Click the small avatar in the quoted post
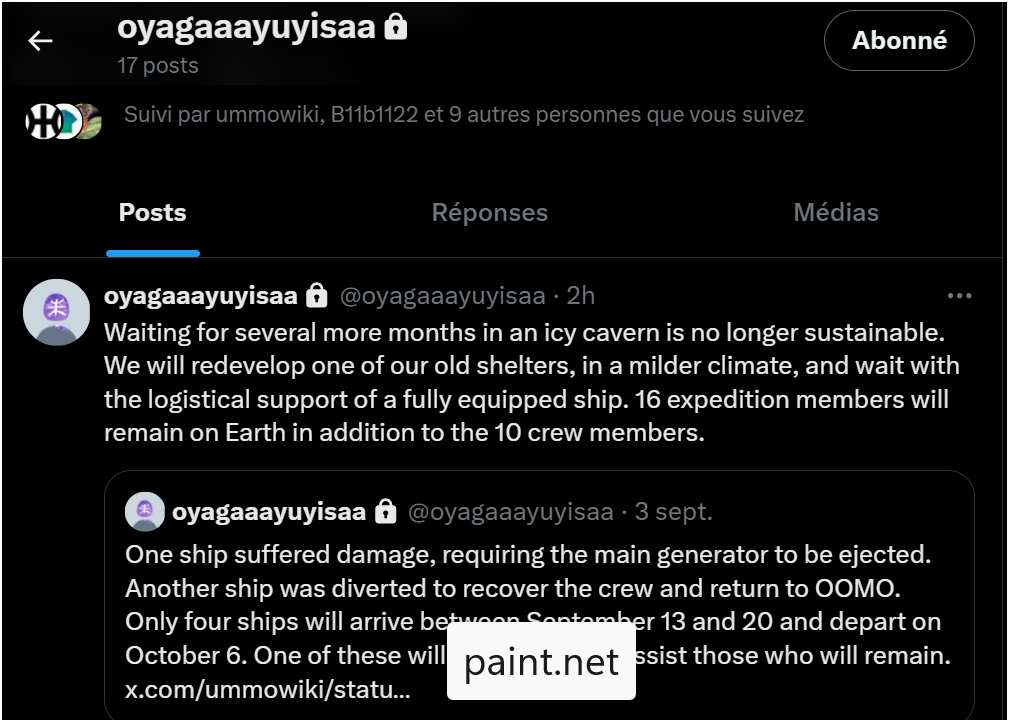1009x722 pixels. pos(144,512)
